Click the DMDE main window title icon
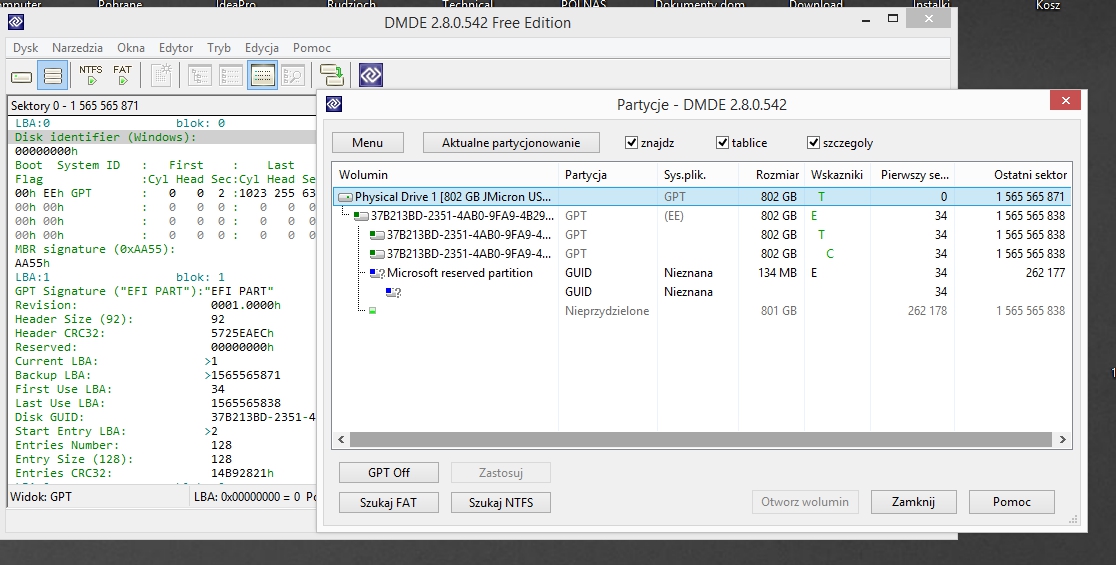The width and height of the screenshot is (1116, 565). tap(16, 22)
